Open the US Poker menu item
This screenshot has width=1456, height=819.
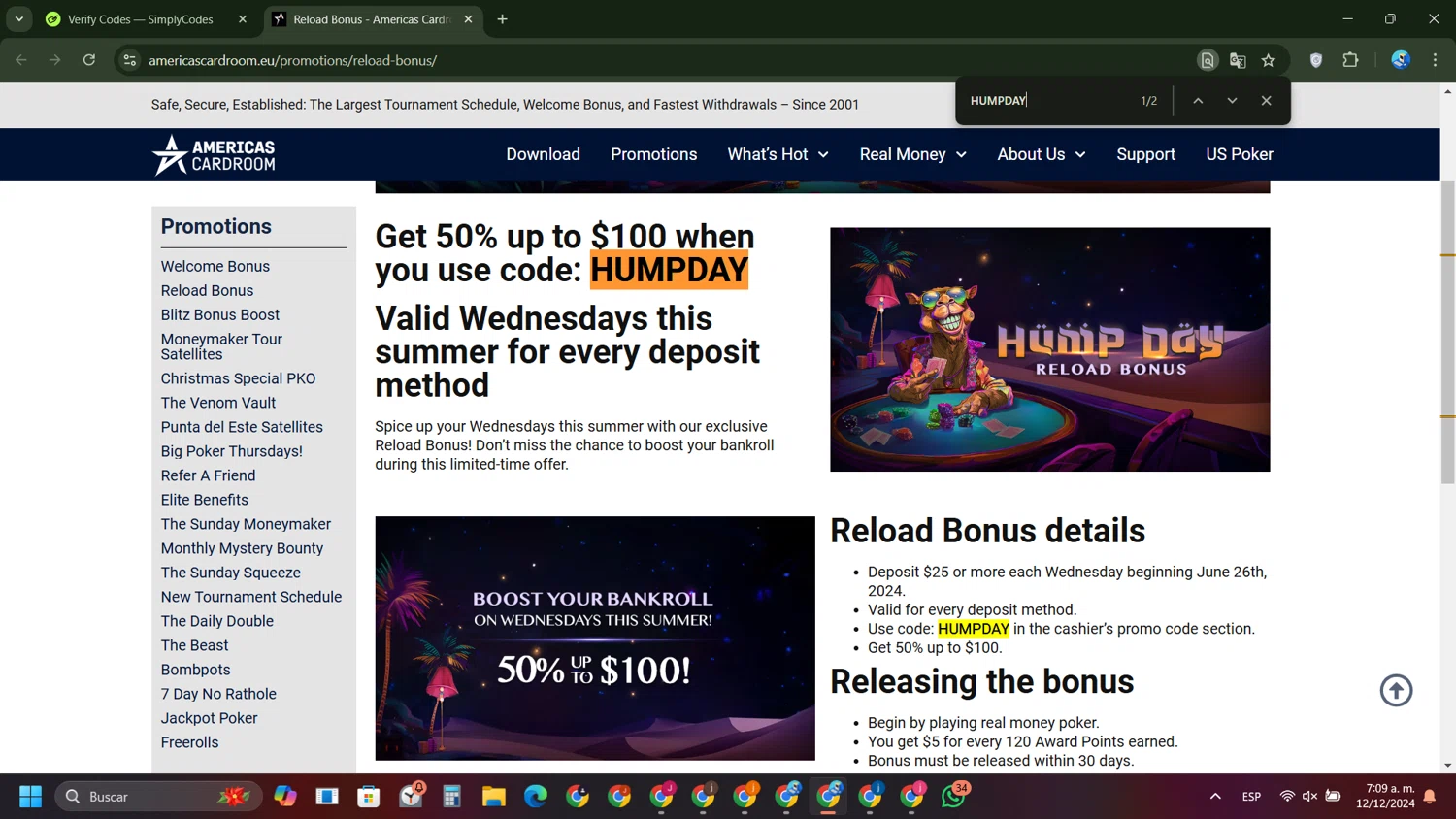click(1239, 154)
